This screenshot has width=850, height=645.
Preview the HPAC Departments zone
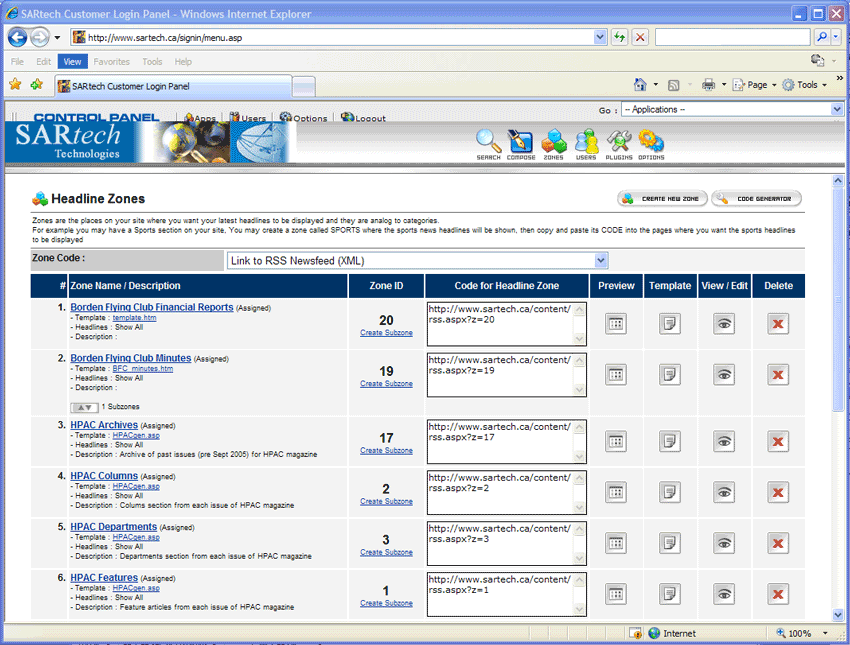(616, 543)
